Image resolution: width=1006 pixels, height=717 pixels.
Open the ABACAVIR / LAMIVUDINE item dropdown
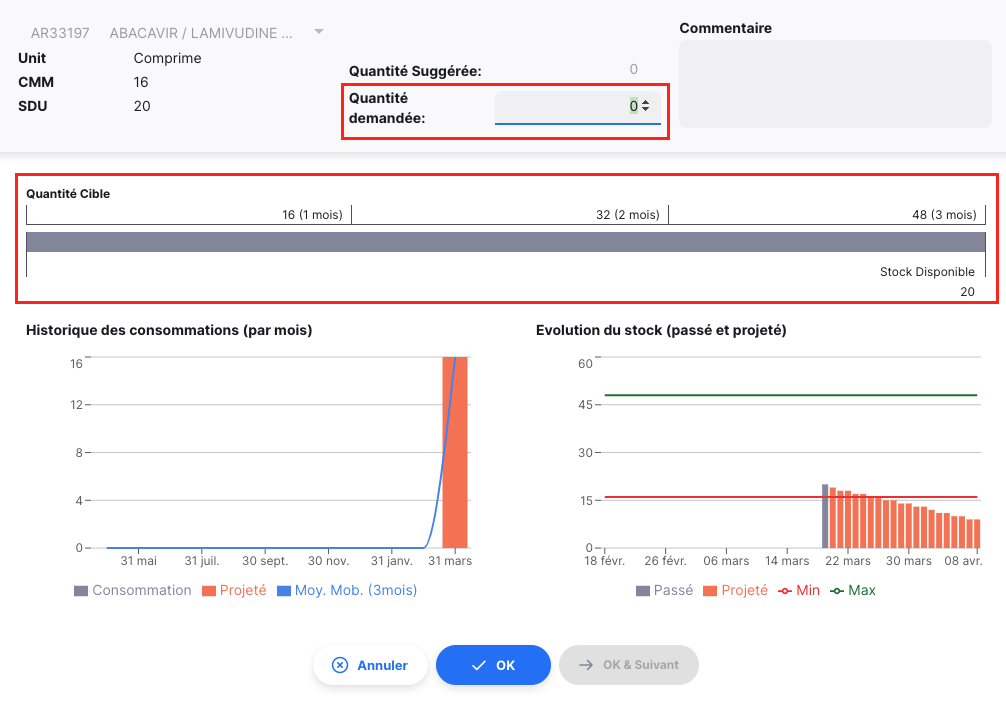[x=318, y=31]
